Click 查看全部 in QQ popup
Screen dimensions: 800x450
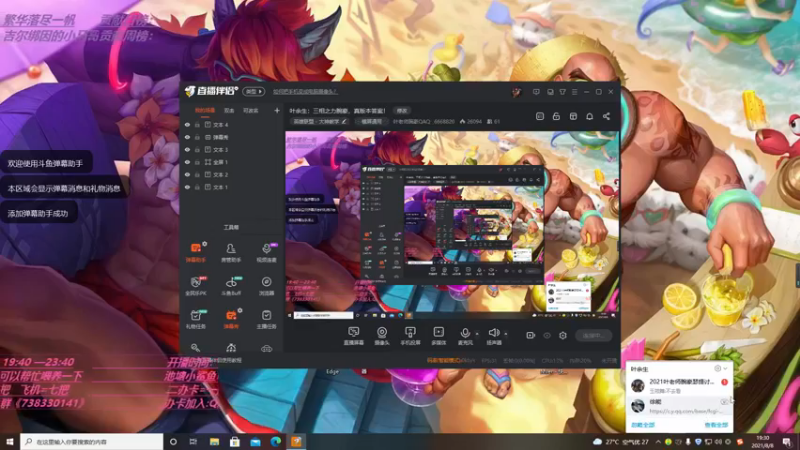tap(716, 425)
